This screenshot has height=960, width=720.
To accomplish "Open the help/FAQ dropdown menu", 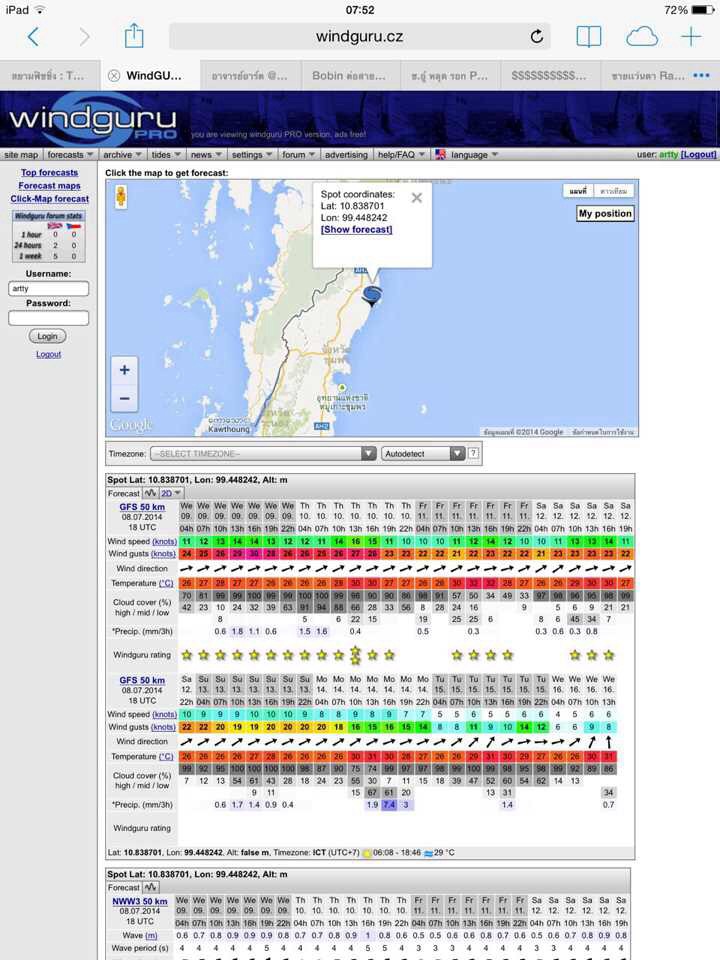I will point(401,155).
